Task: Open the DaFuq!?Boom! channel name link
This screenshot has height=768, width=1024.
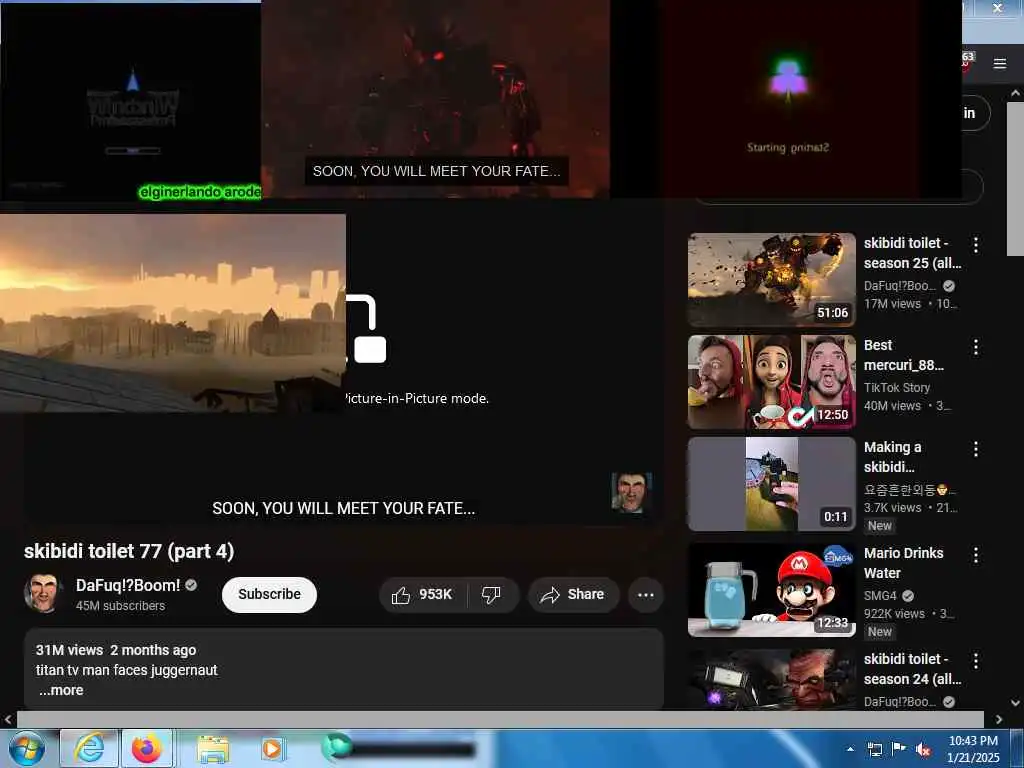Action: (128, 585)
